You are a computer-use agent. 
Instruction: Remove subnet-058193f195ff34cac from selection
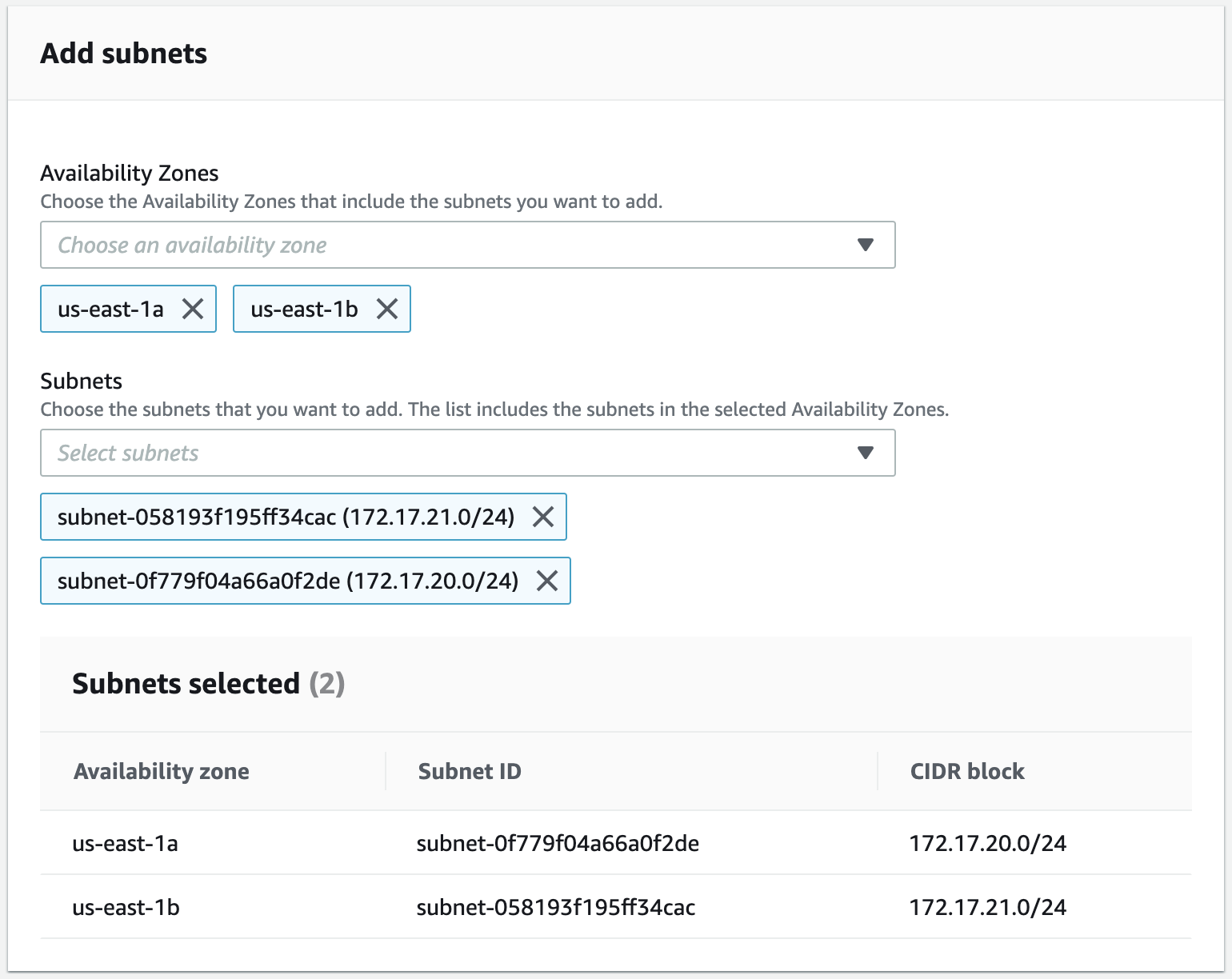(x=543, y=517)
